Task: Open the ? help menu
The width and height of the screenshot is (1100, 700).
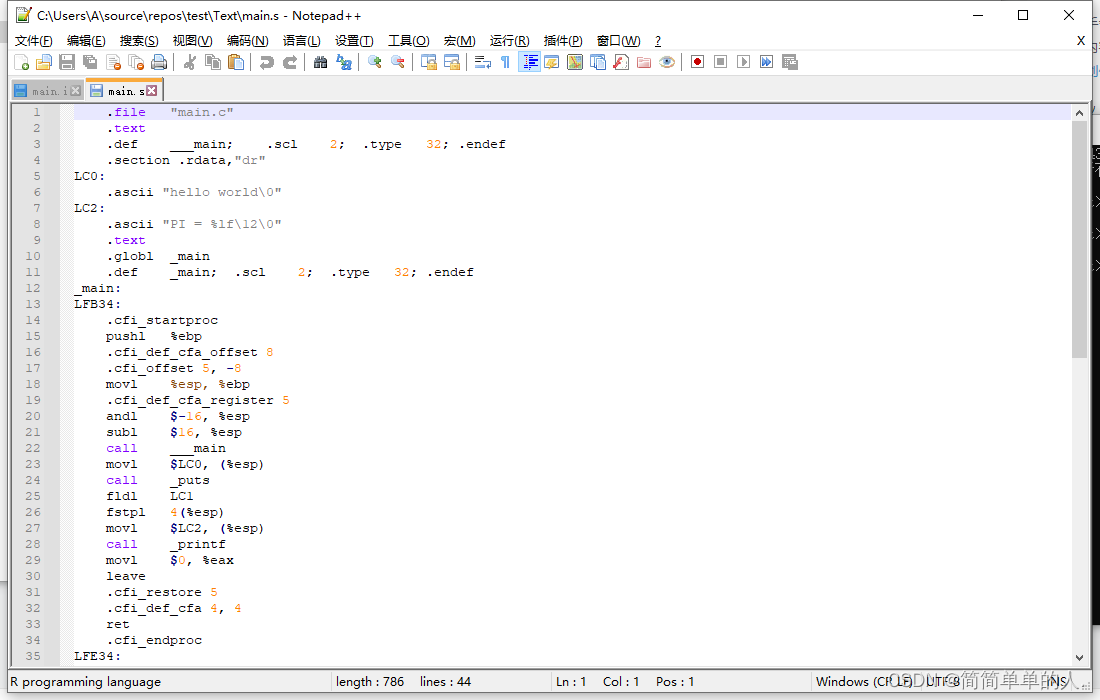Action: coord(657,41)
